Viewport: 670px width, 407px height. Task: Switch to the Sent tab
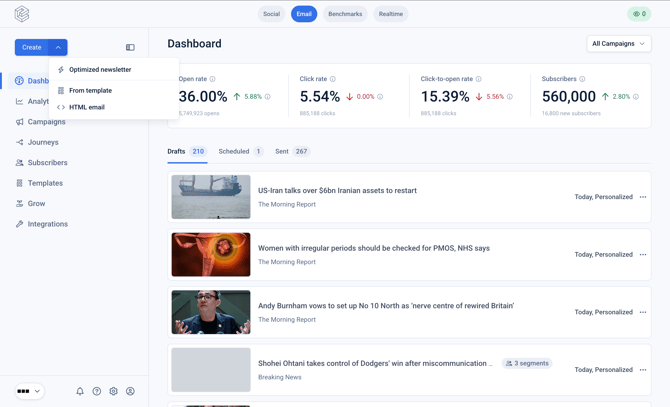pyautogui.click(x=292, y=151)
